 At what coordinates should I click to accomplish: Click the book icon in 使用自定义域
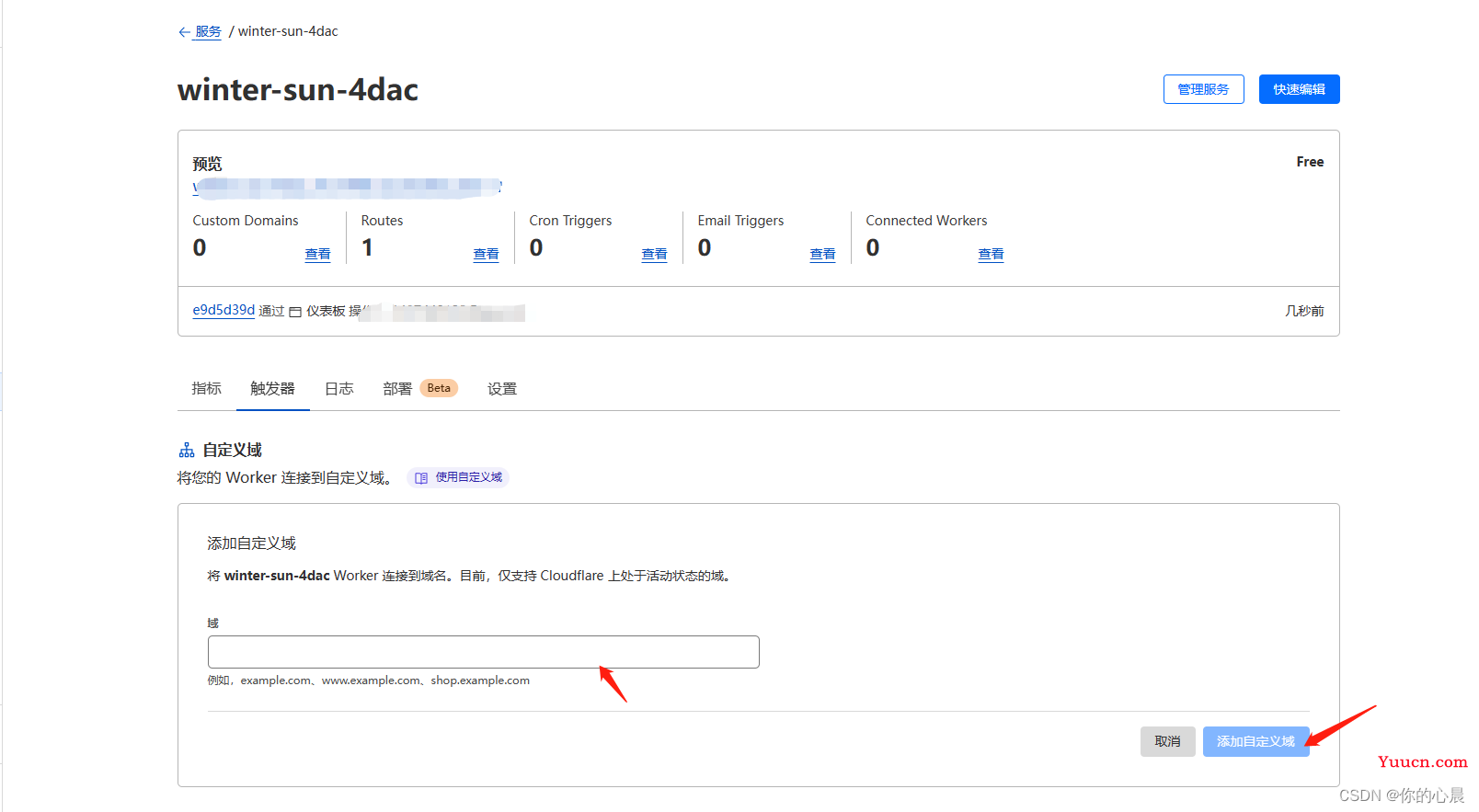tap(421, 478)
